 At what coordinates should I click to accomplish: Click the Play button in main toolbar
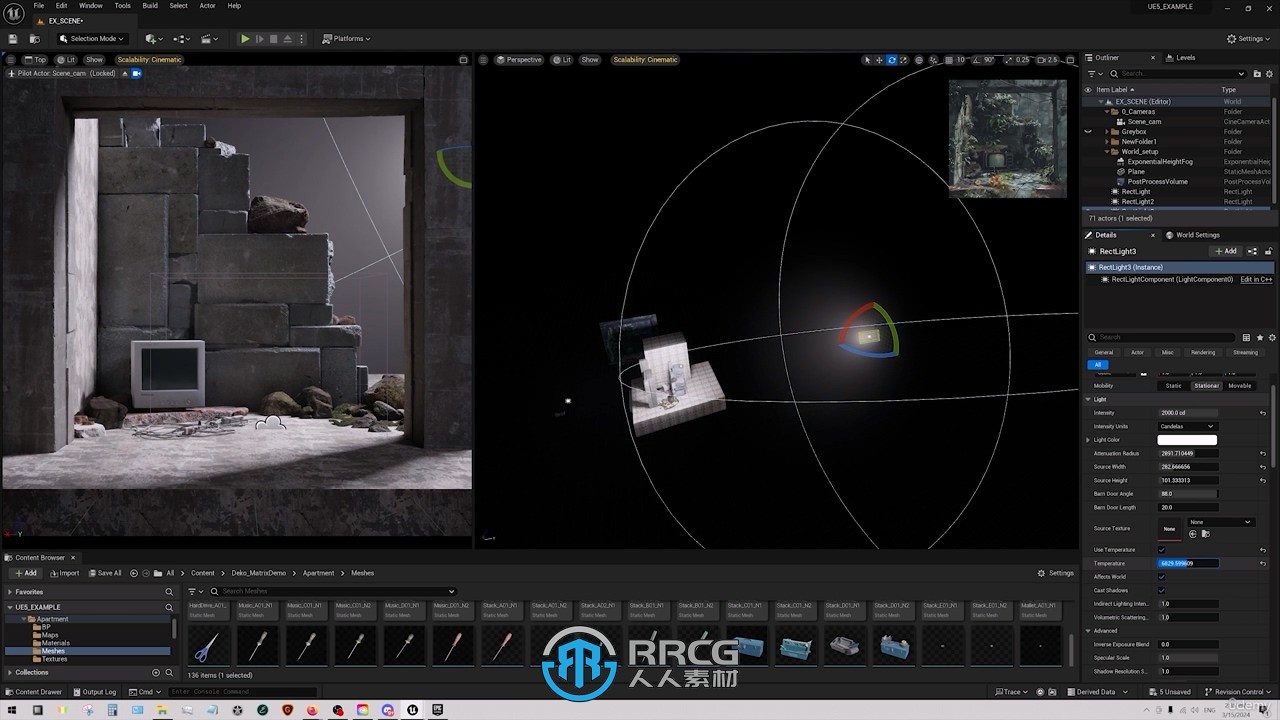245,39
